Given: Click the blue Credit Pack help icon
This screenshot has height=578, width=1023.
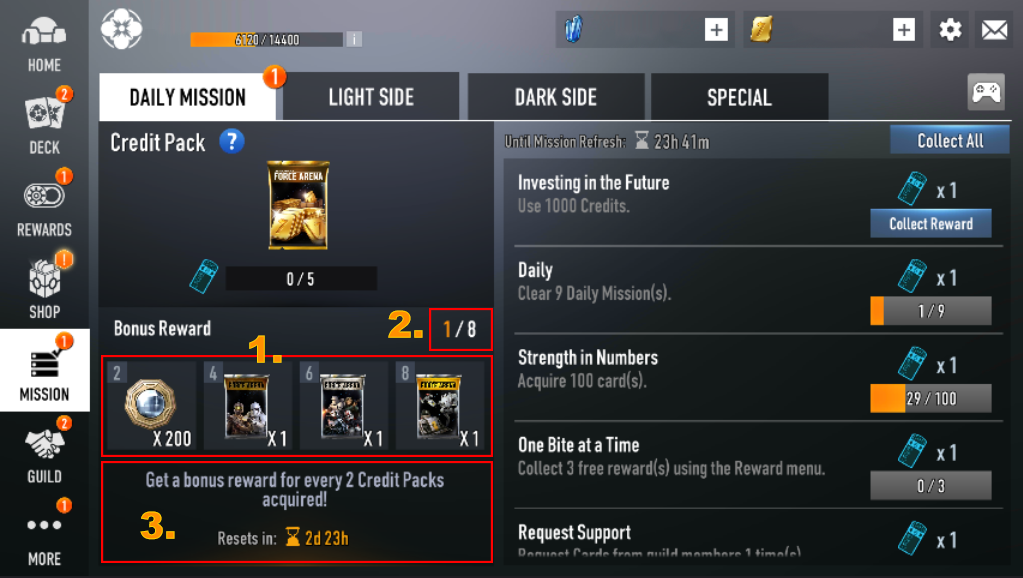Looking at the screenshot, I should click(232, 141).
